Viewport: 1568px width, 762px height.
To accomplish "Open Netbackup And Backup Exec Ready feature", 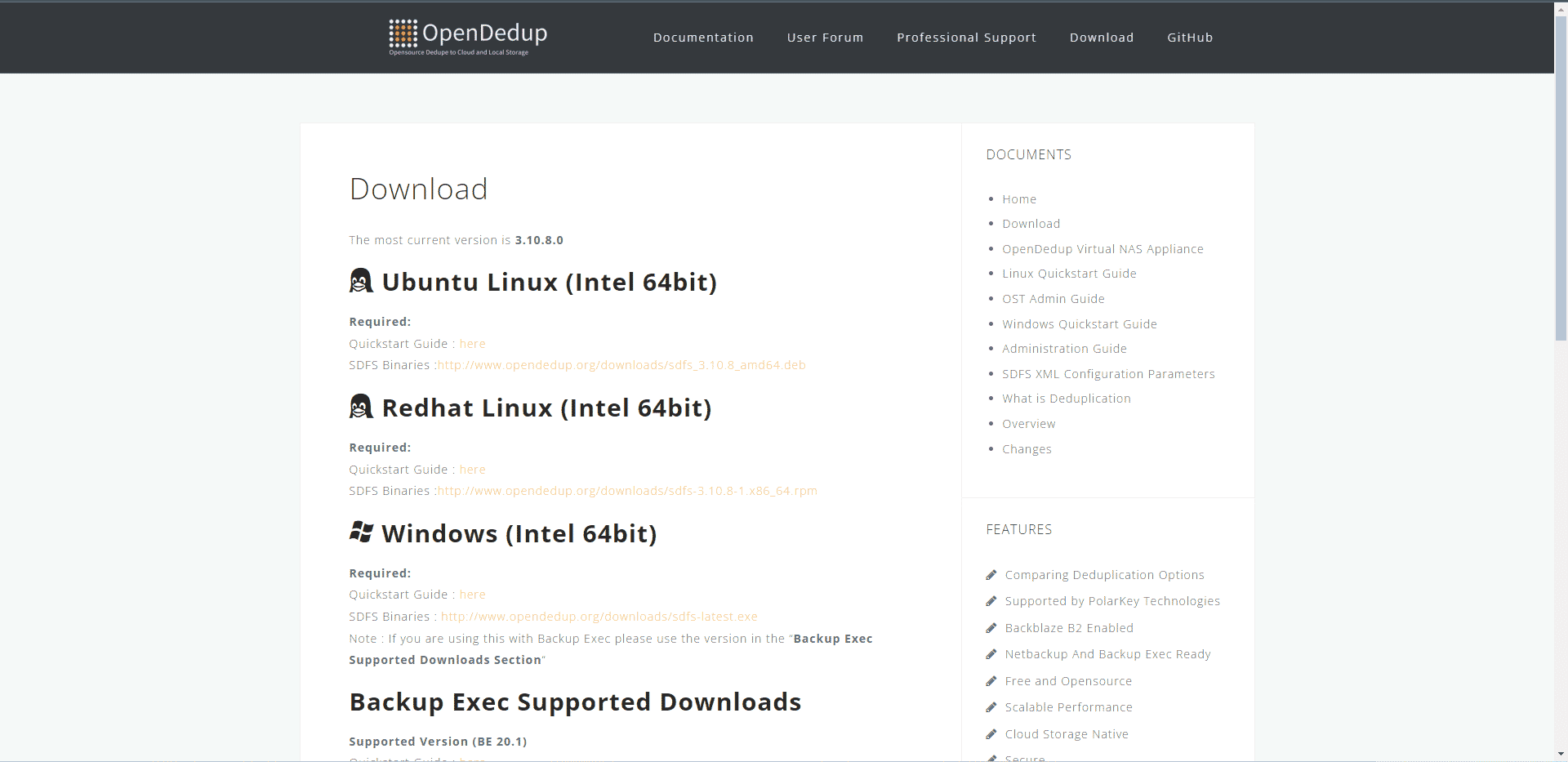I will click(x=1108, y=654).
